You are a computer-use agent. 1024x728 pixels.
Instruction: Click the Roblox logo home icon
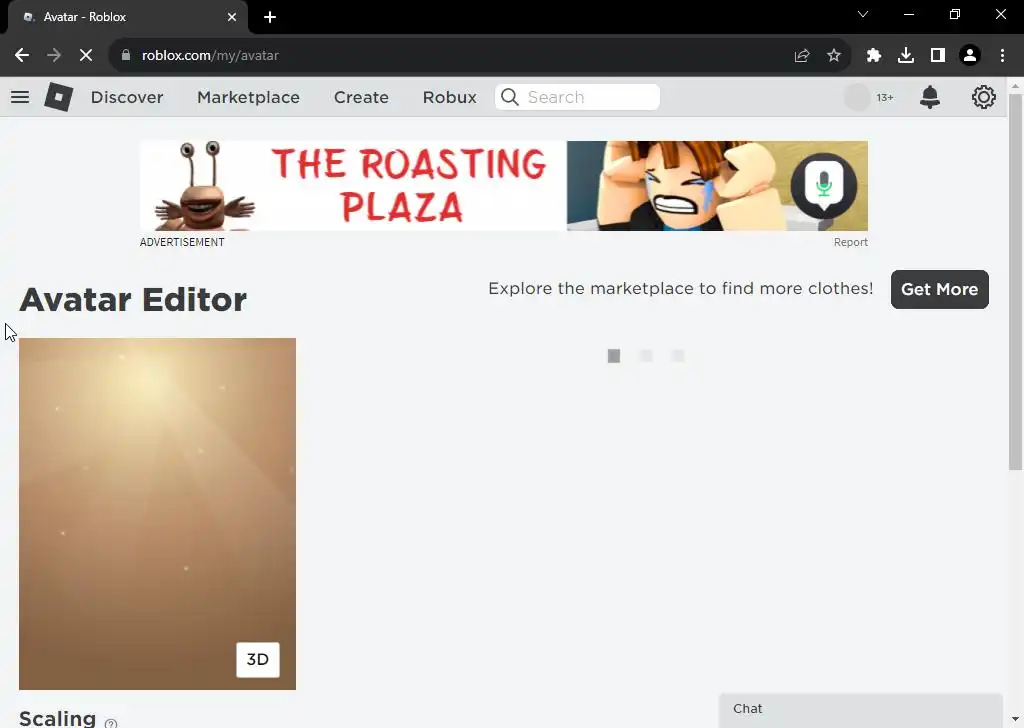point(58,97)
